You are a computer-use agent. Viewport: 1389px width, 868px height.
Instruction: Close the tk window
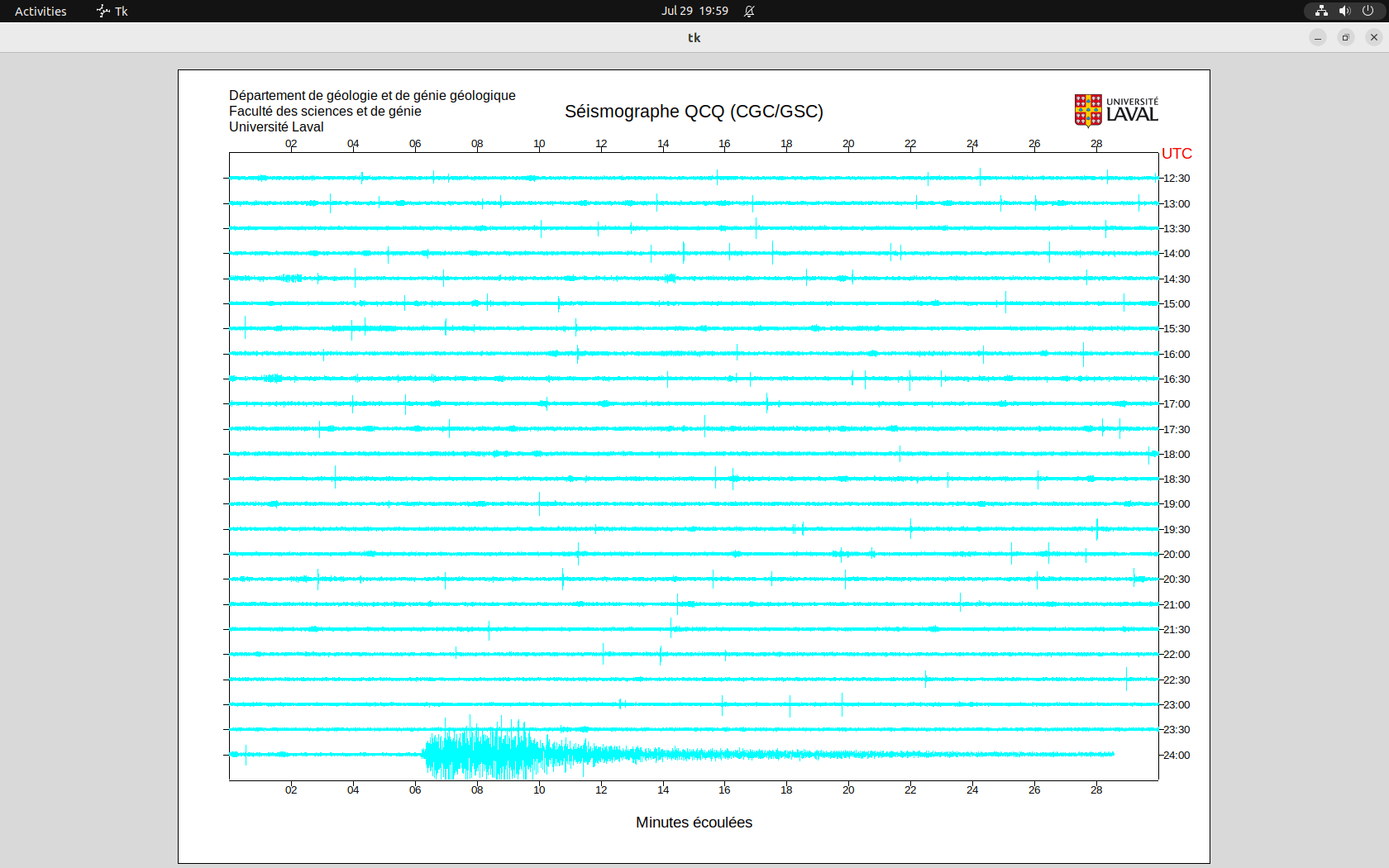click(x=1374, y=37)
